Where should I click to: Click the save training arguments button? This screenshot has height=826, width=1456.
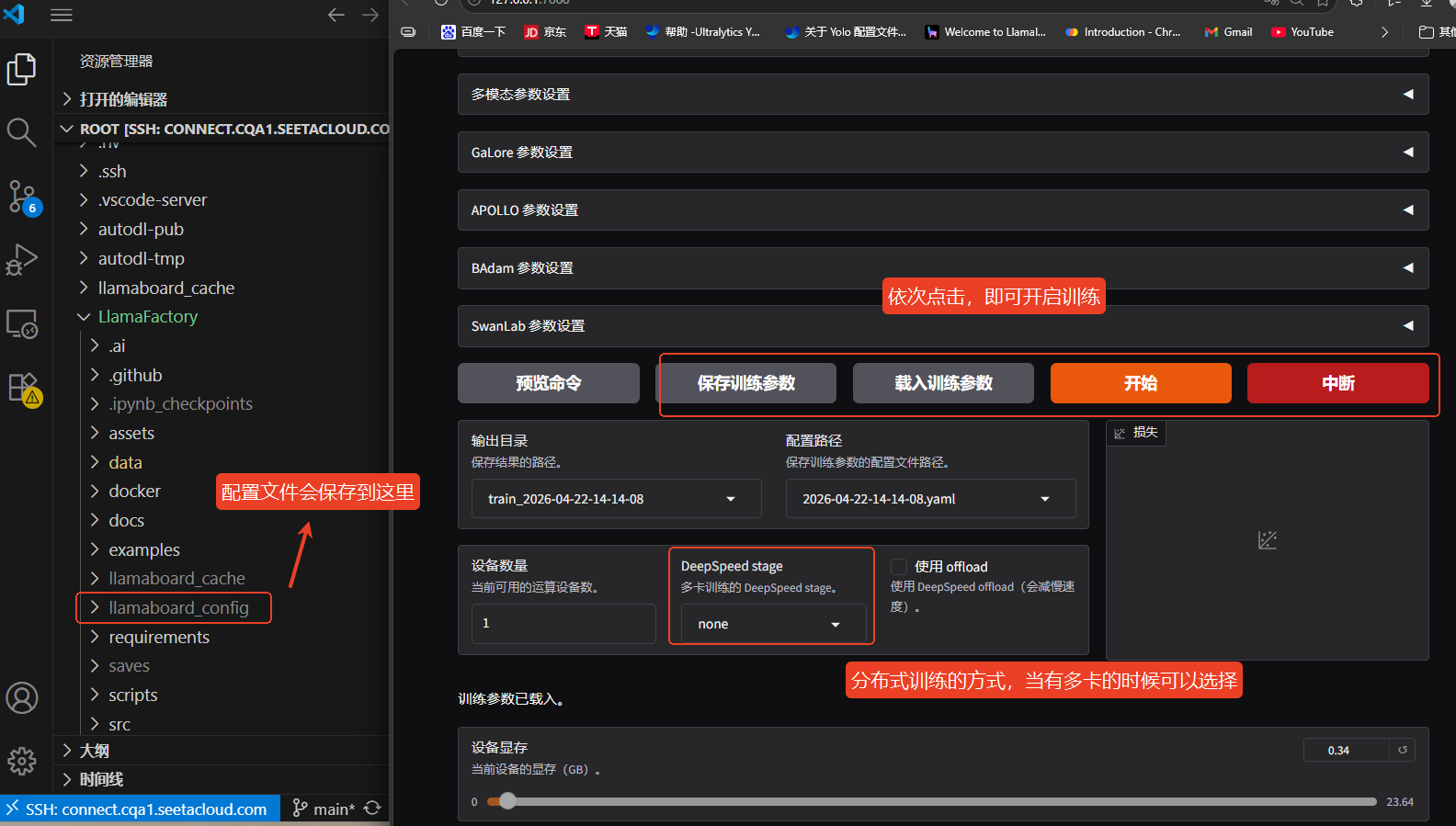coord(746,383)
